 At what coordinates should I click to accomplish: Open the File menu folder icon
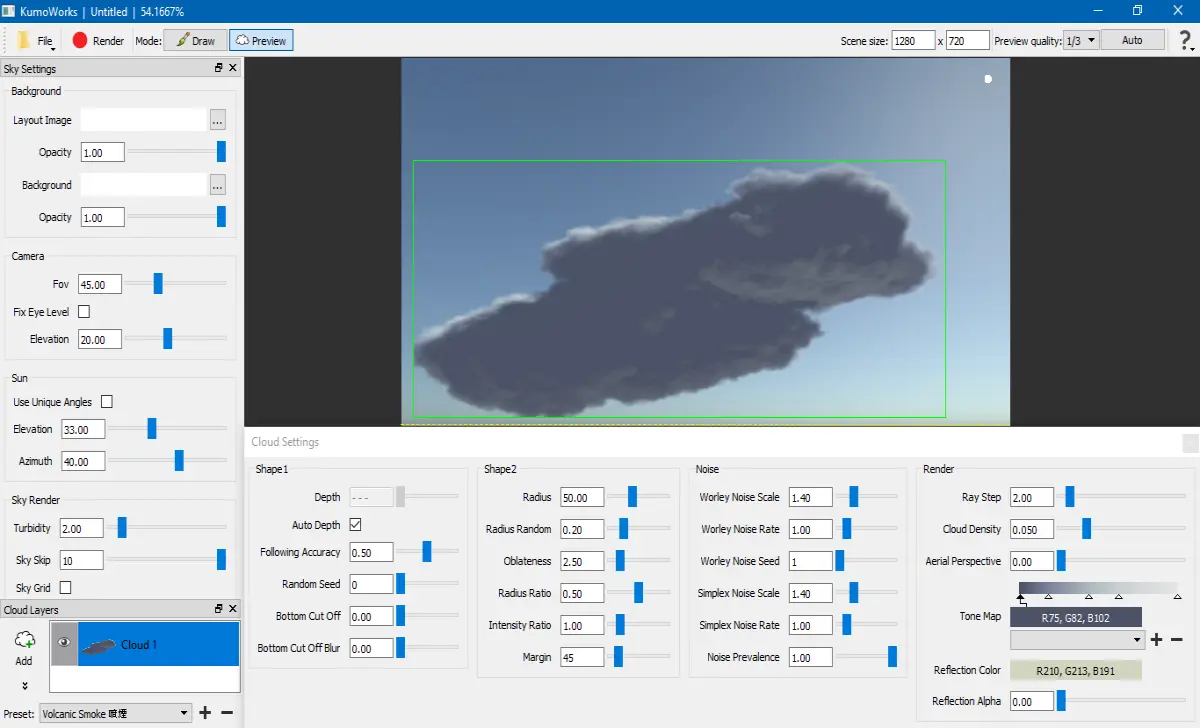pyautogui.click(x=24, y=40)
